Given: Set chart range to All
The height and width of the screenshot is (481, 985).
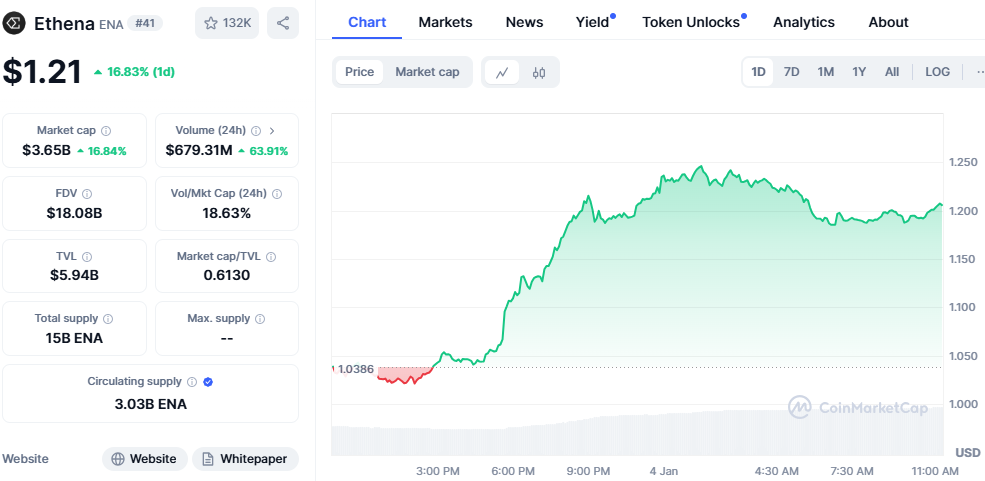Looking at the screenshot, I should click(x=892, y=72).
